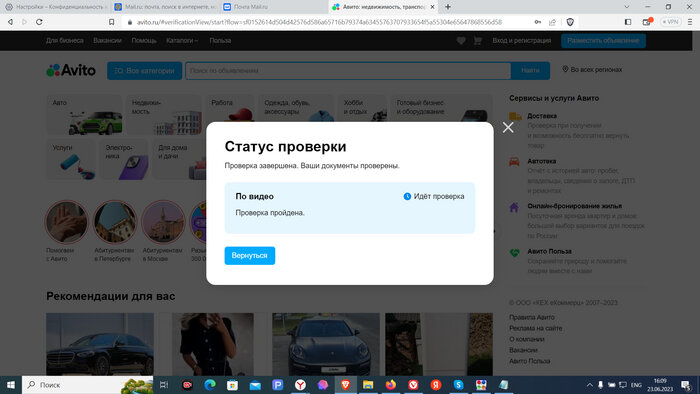Open the Windows Start menu
This screenshot has width=700, height=394.
click(11, 385)
